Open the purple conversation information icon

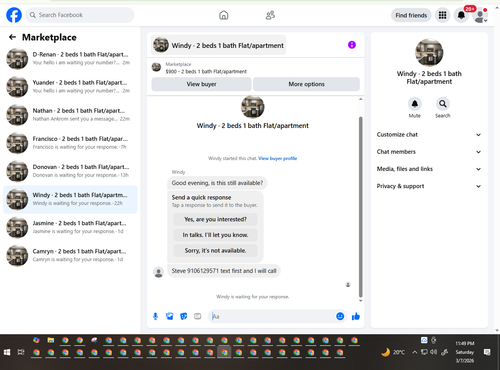click(352, 45)
